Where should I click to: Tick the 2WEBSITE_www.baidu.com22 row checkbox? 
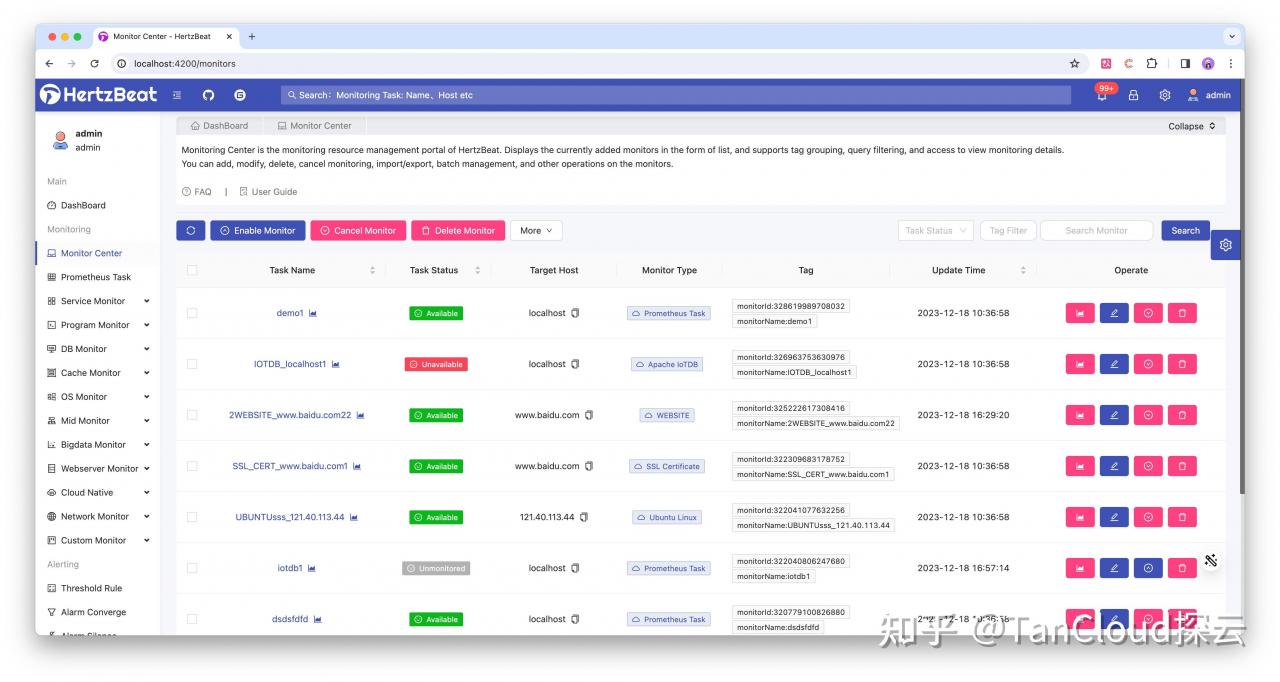point(192,415)
